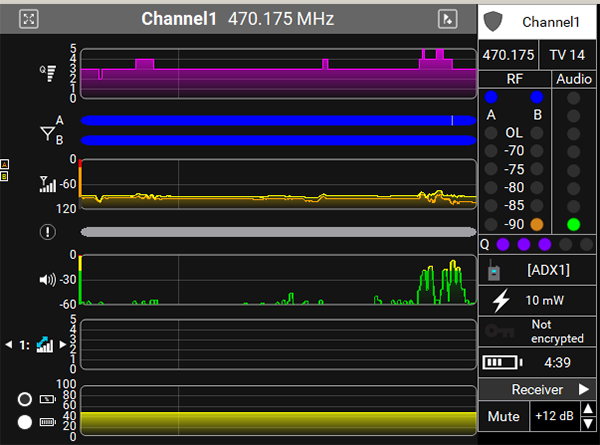
Task: Click the OL overload level label
Action: [x=514, y=133]
